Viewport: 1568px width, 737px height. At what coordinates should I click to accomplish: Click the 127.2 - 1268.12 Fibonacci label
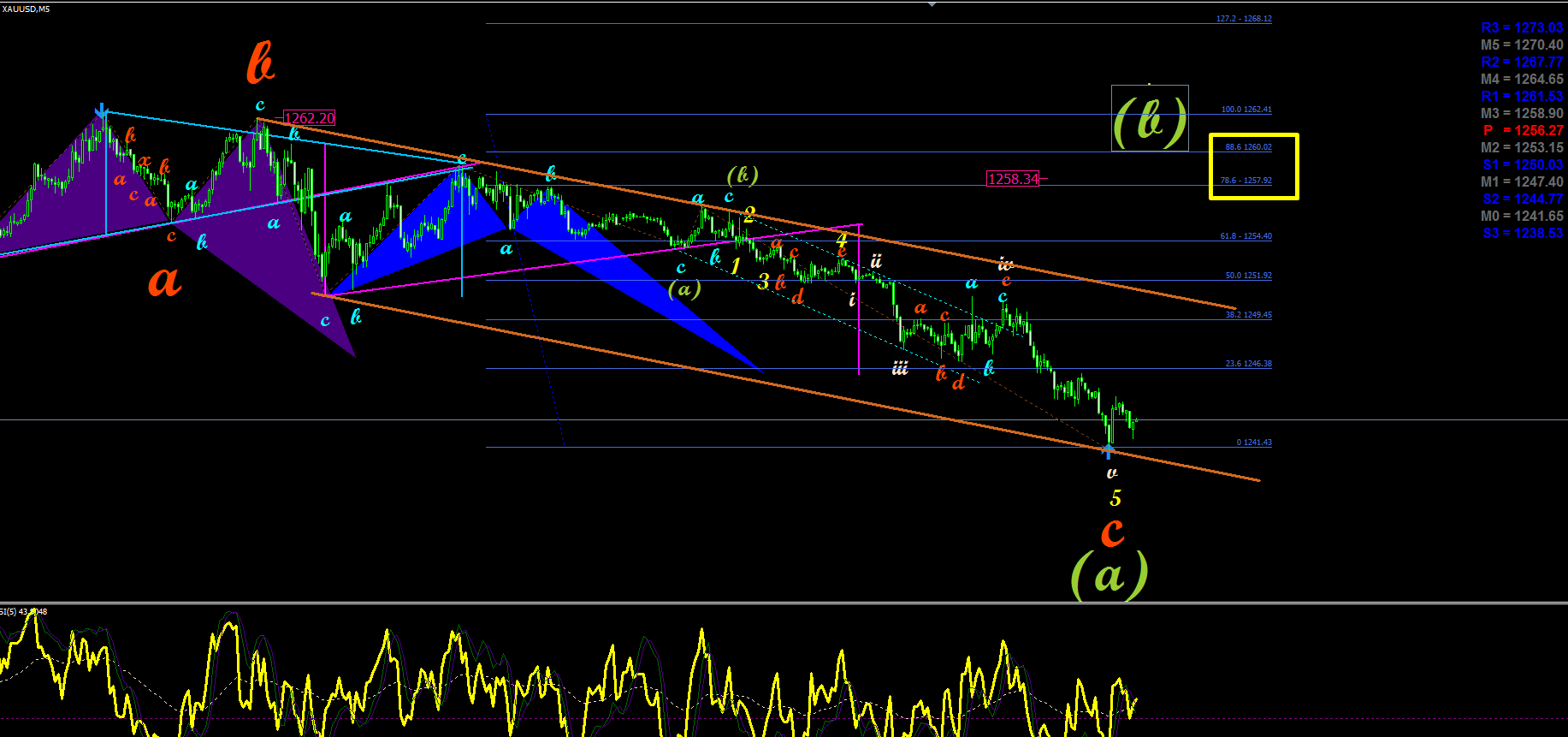(1244, 19)
